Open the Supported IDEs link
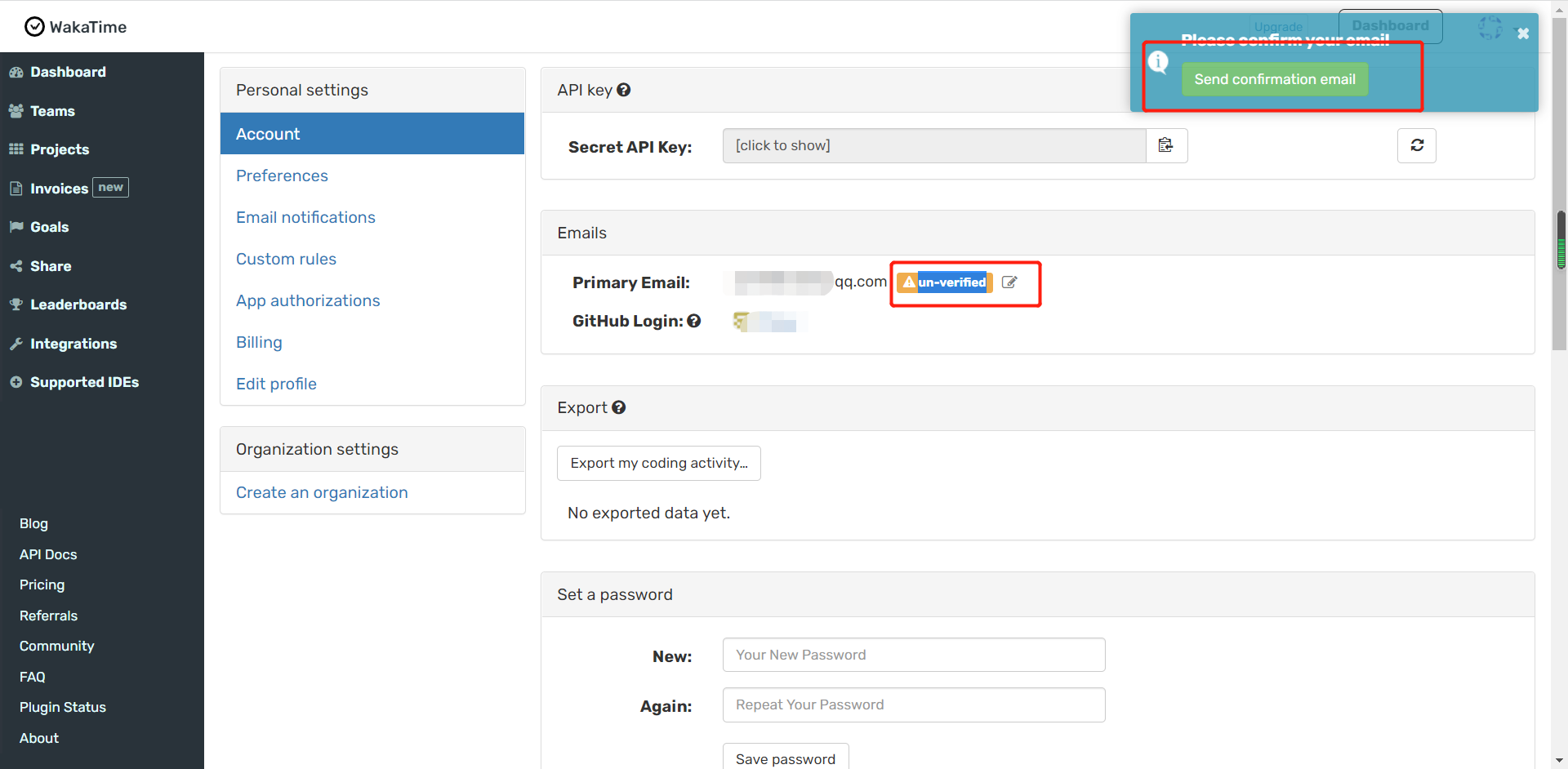The height and width of the screenshot is (769, 1568). (x=84, y=382)
